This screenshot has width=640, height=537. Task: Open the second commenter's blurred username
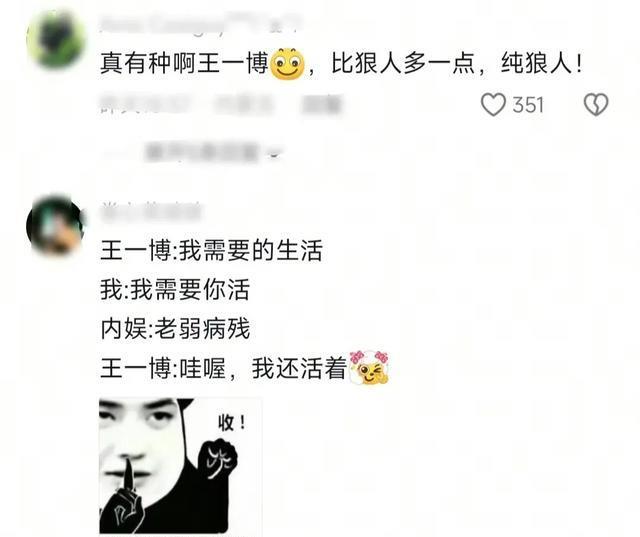150,210
